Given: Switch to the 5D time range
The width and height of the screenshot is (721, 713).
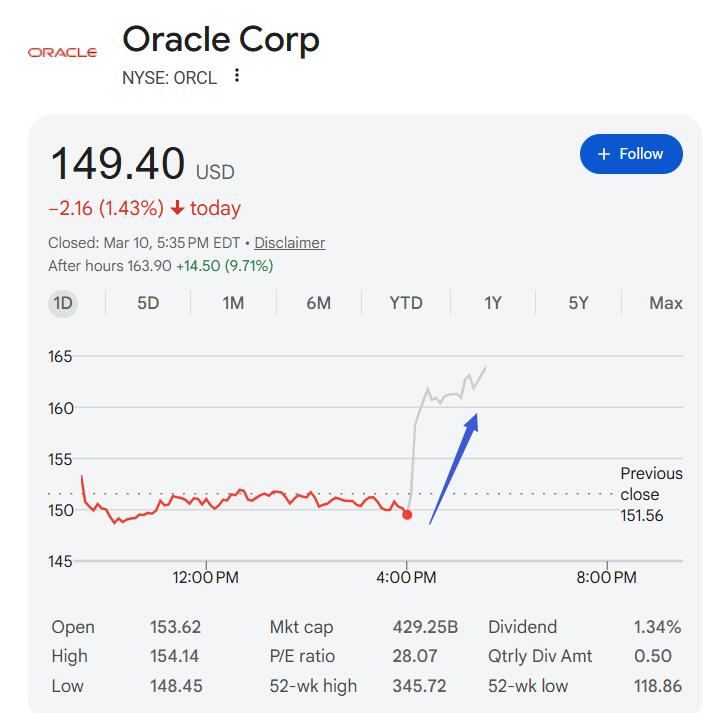Looking at the screenshot, I should pos(148,303).
